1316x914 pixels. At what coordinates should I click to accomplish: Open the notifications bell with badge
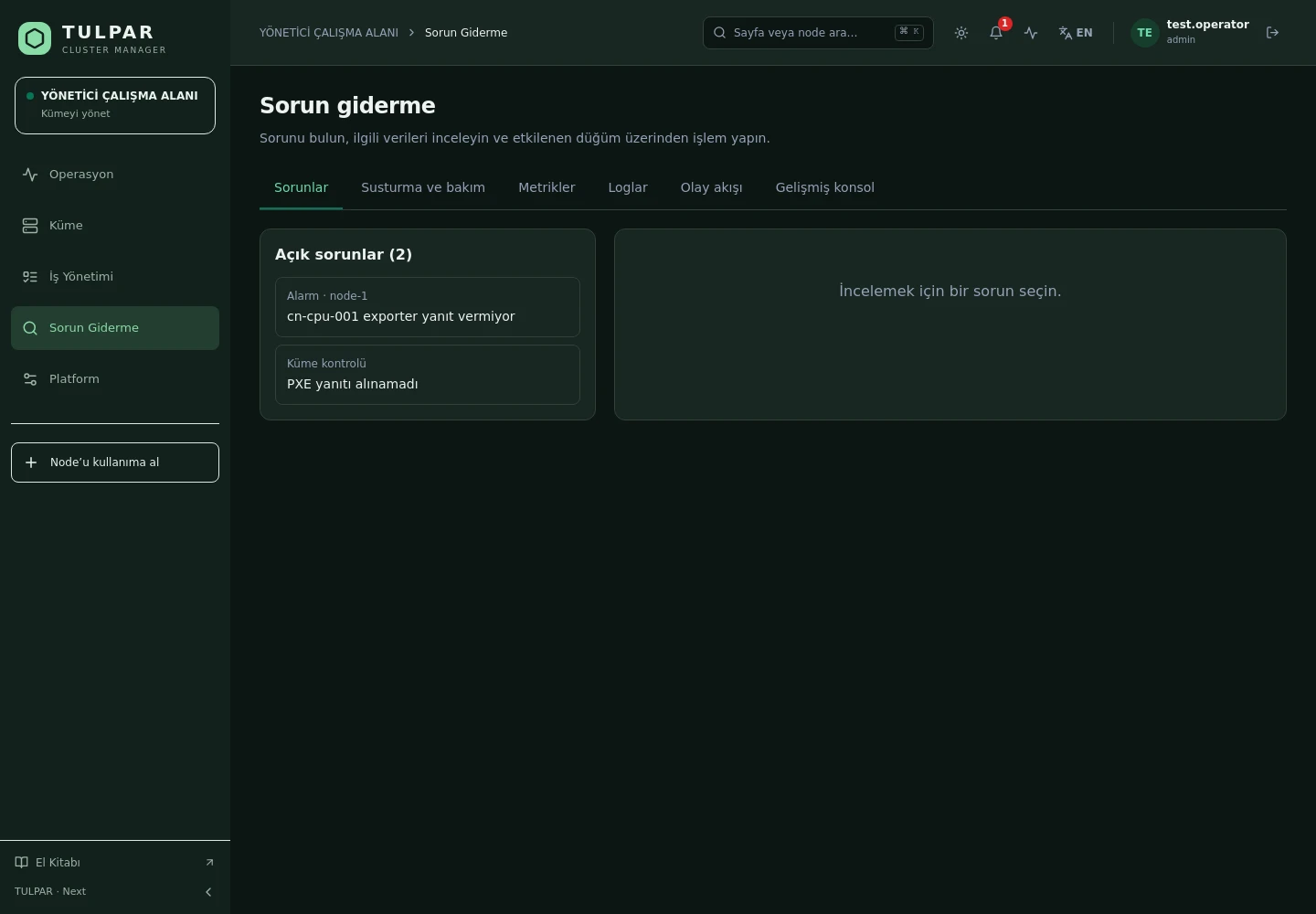click(996, 33)
